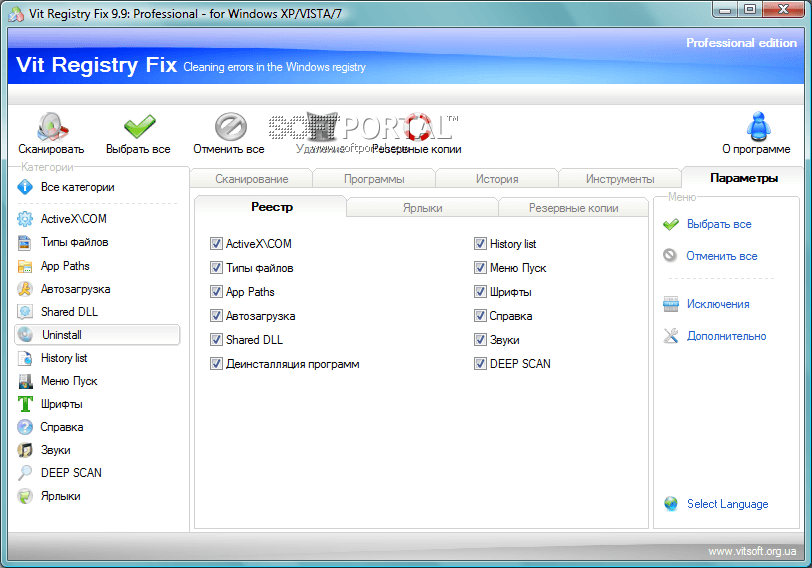Switch to the Ярлыки sub-tab
Viewport: 812px width, 568px height.
click(423, 208)
